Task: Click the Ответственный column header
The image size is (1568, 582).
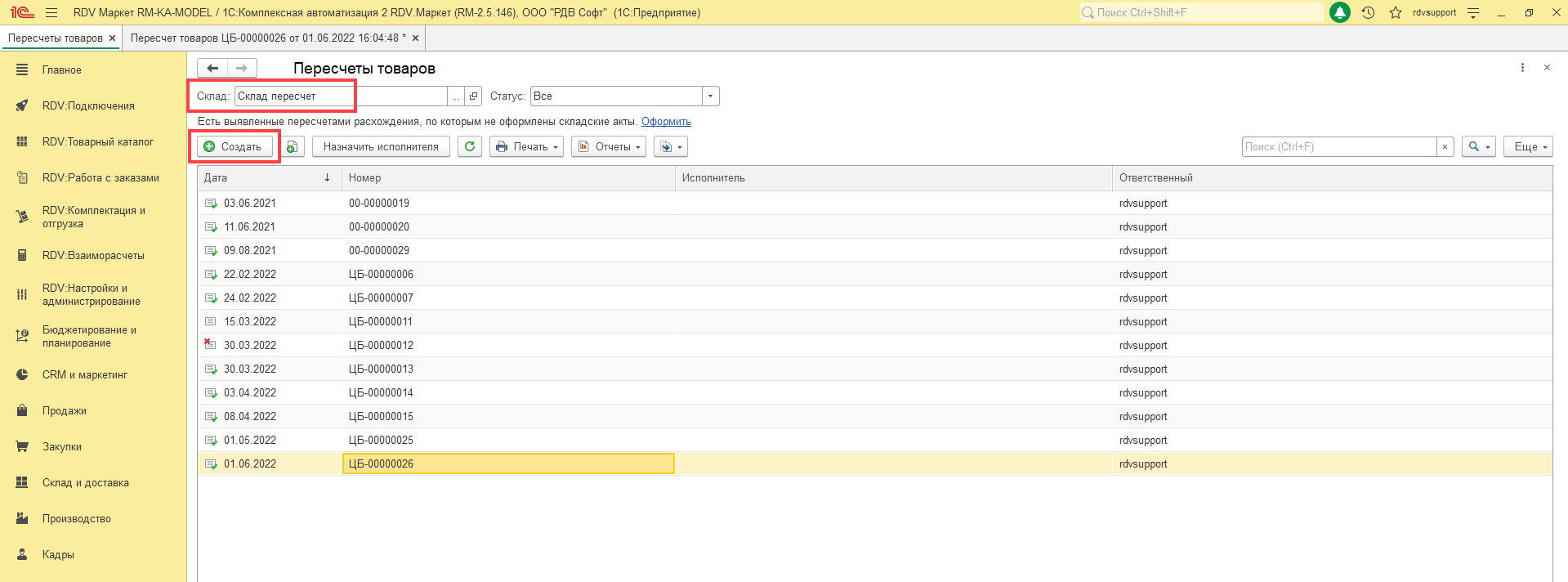Action: pos(1332,177)
